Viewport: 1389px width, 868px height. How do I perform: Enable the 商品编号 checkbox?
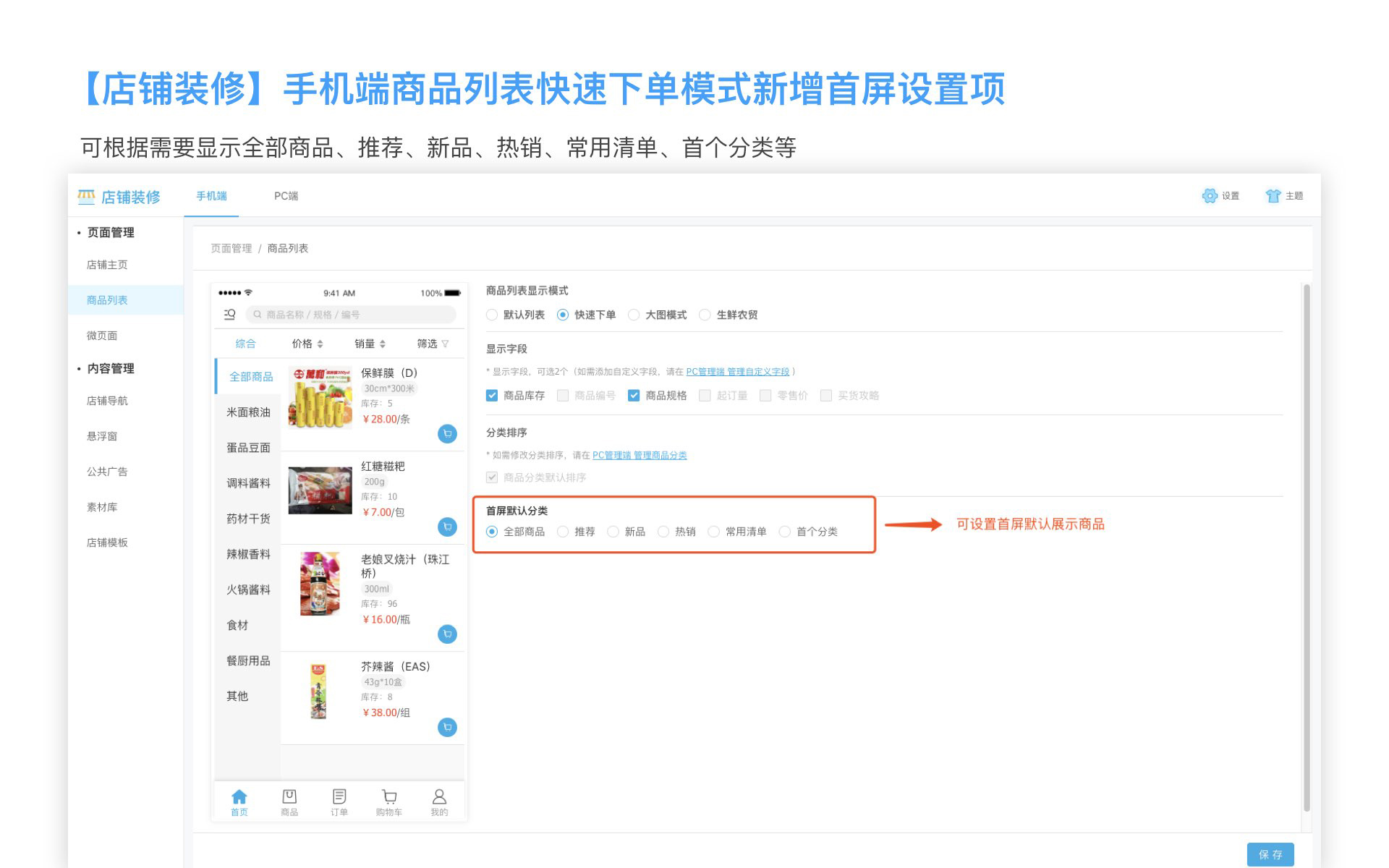[563, 396]
